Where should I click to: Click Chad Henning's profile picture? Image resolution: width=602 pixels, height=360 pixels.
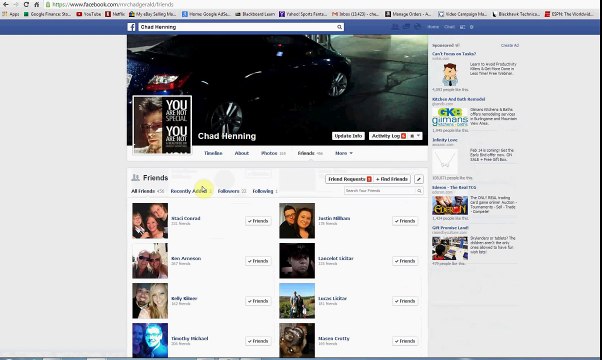tap(162, 125)
